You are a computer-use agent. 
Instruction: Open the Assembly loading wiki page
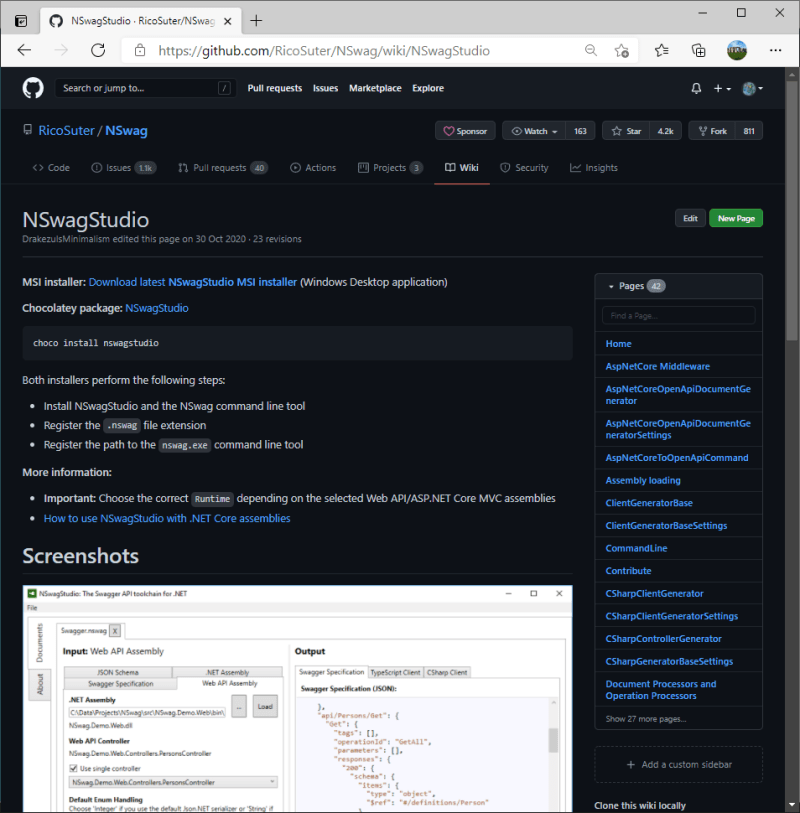pyautogui.click(x=643, y=481)
